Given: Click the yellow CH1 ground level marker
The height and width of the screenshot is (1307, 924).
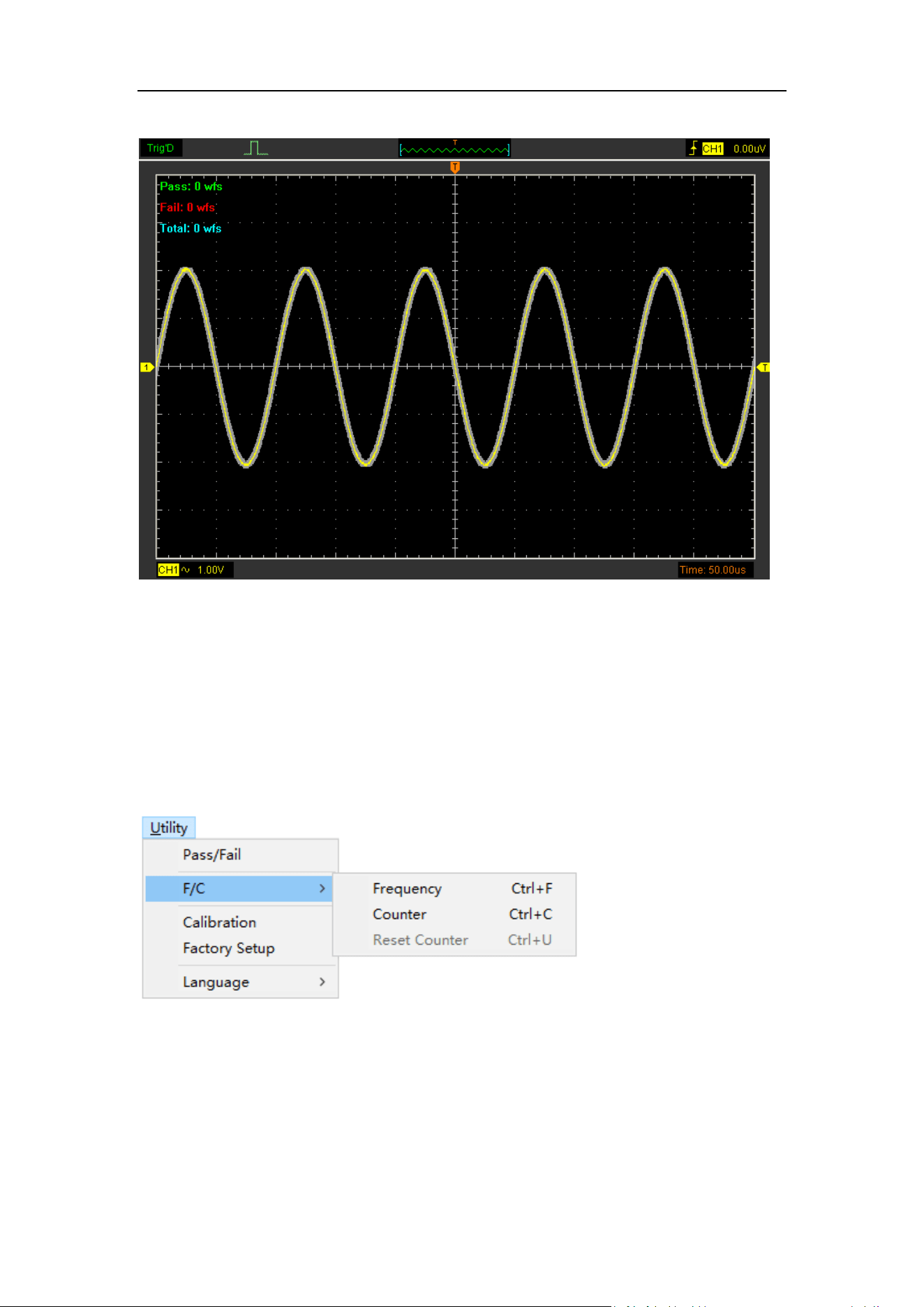Looking at the screenshot, I should tap(147, 367).
